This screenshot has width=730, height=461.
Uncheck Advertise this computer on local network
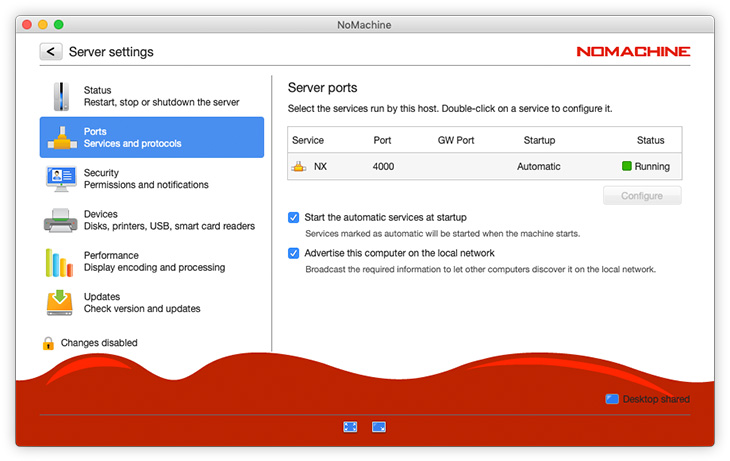click(294, 253)
